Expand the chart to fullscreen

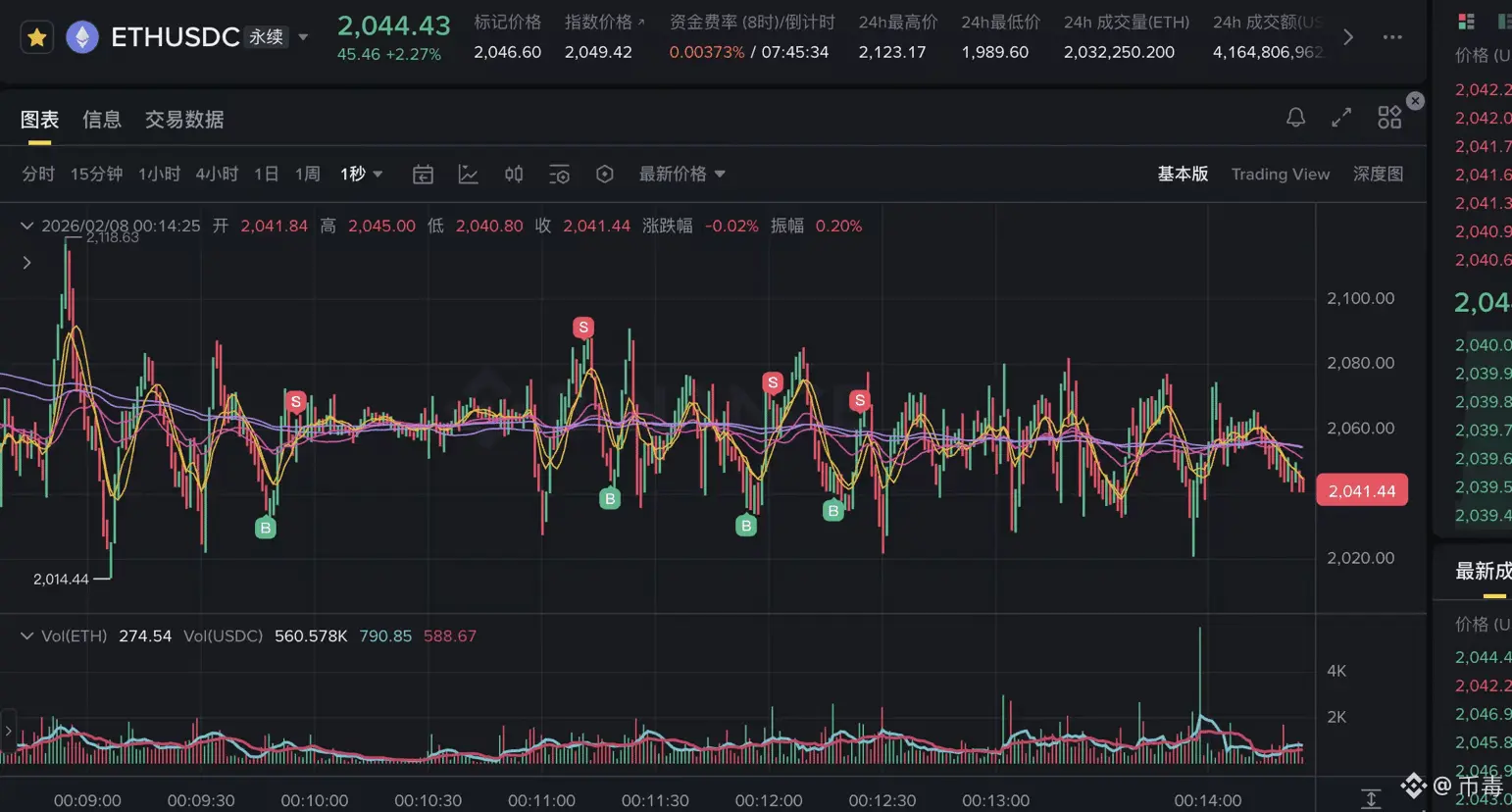click(x=1341, y=118)
